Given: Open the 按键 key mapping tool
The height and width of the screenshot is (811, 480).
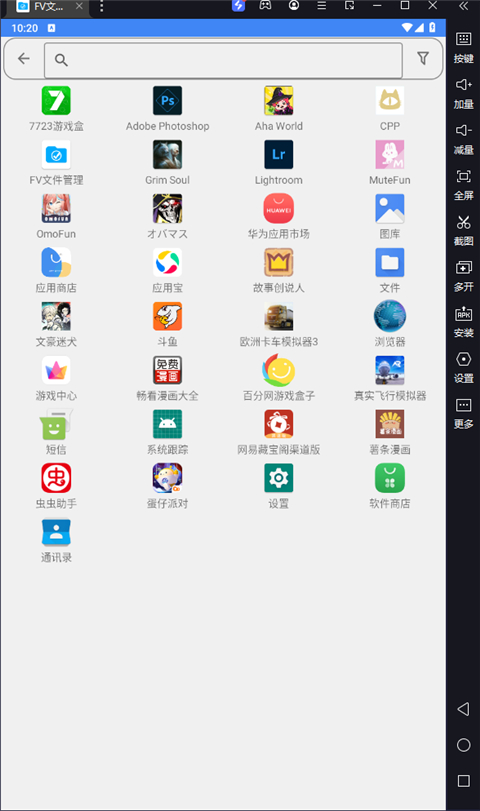Looking at the screenshot, I should [x=463, y=48].
